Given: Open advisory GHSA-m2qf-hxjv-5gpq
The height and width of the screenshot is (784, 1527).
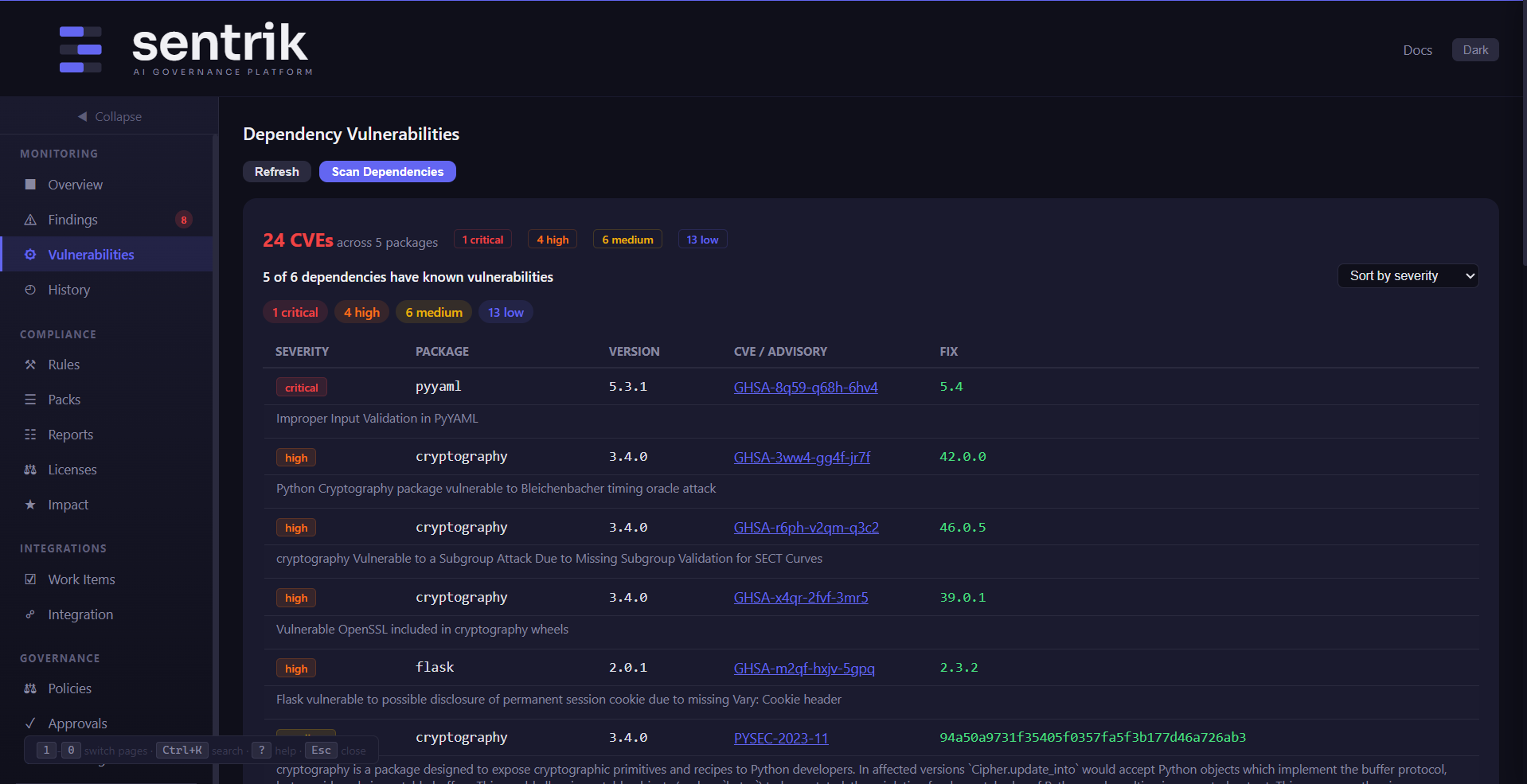Looking at the screenshot, I should (x=804, y=669).
